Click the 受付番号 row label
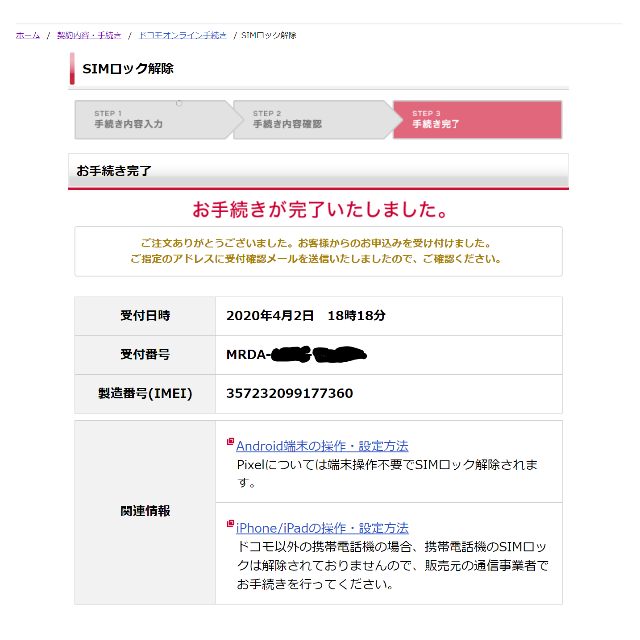640x640 pixels. [145, 354]
